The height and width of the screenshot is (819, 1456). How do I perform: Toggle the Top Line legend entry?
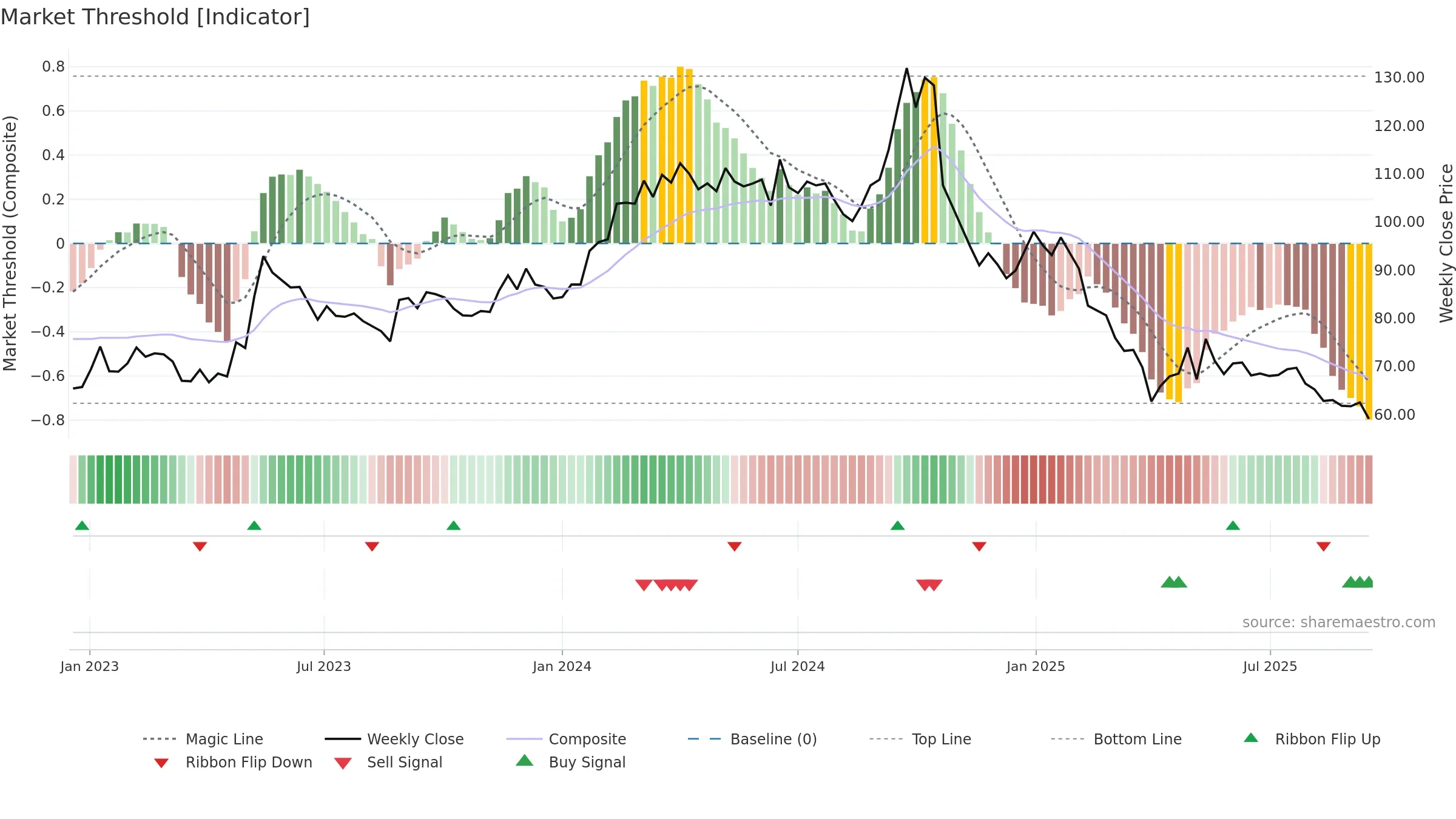(x=920, y=739)
